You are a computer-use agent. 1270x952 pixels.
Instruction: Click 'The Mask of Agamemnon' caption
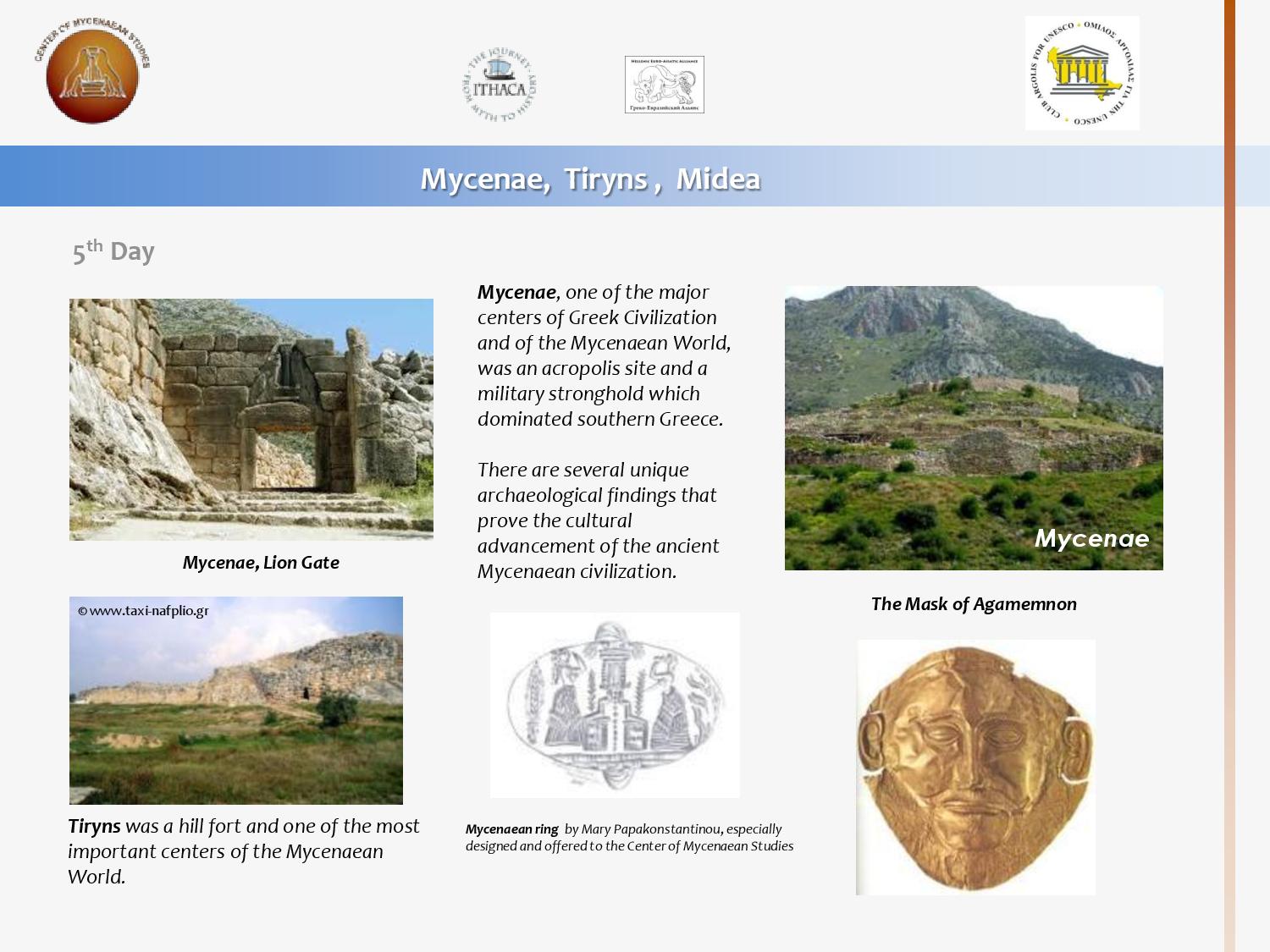pyautogui.click(x=974, y=604)
